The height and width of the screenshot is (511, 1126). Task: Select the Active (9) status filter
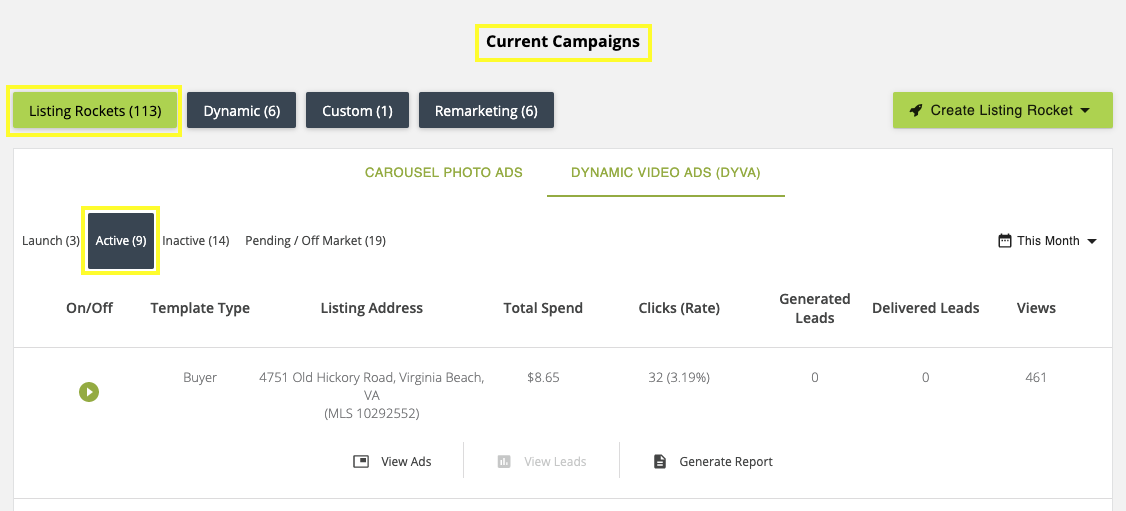tap(121, 241)
